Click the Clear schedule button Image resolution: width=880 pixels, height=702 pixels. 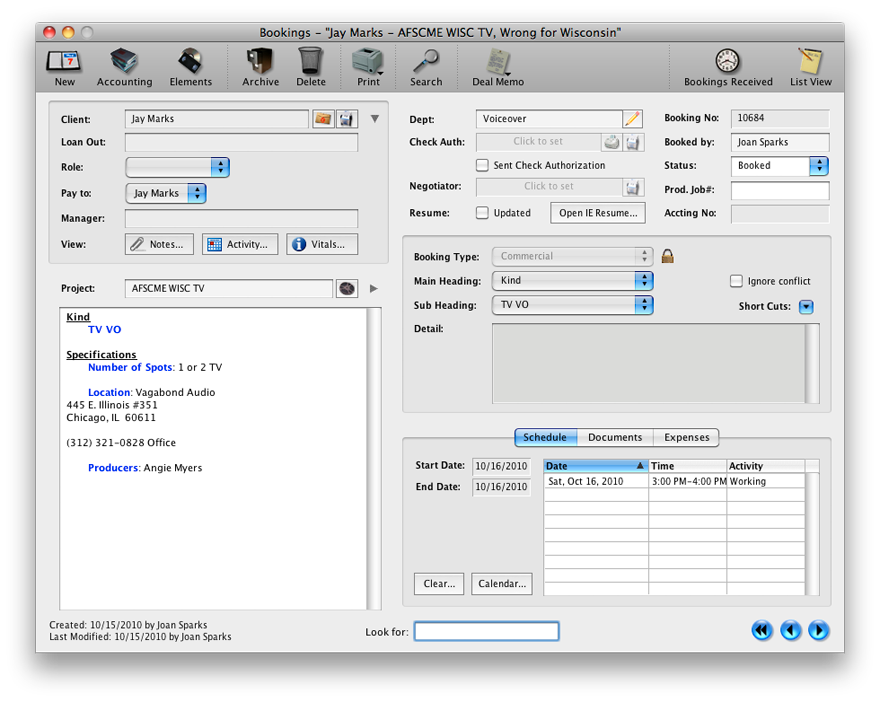439,584
